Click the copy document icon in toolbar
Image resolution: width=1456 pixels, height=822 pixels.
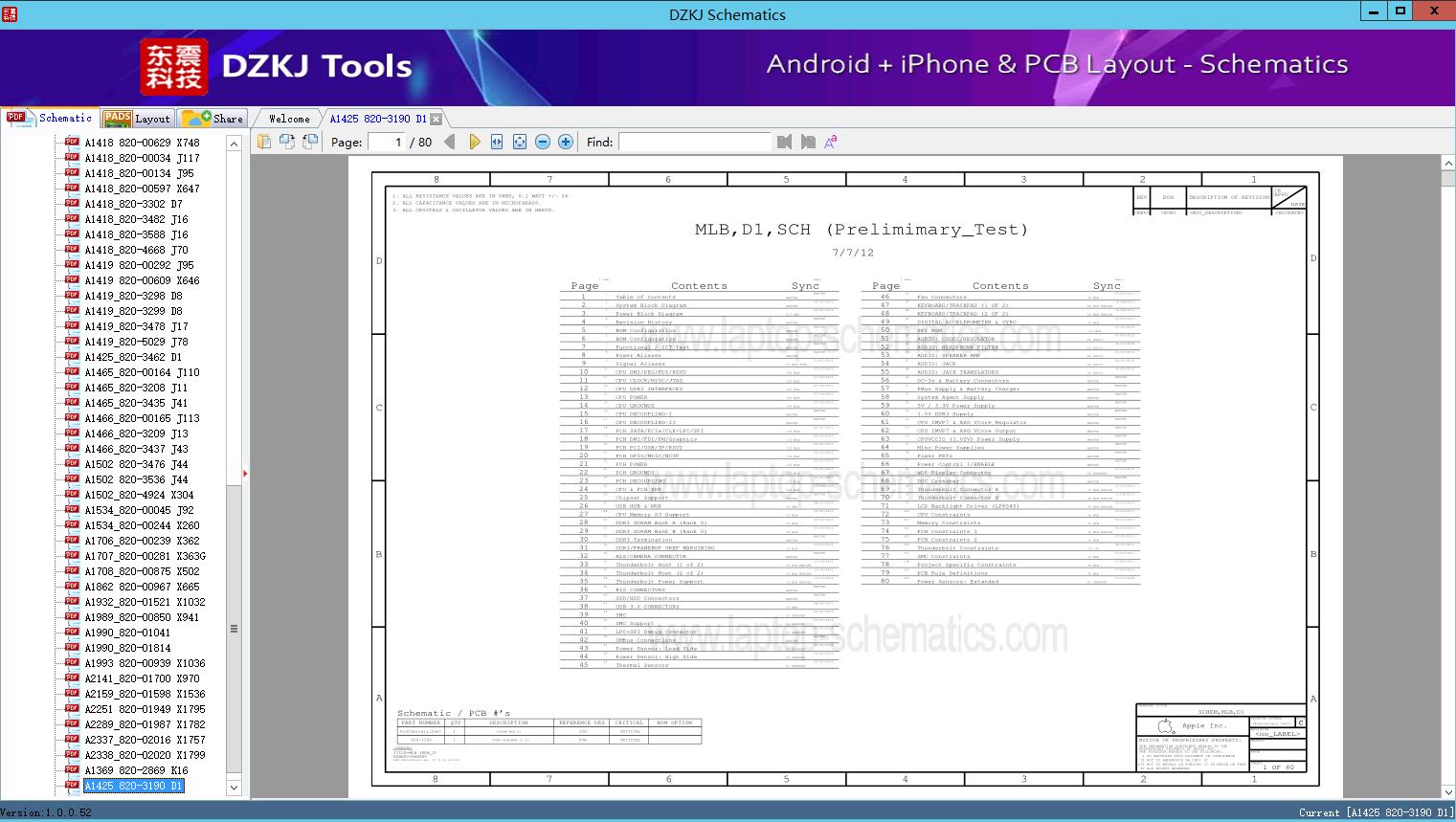[x=264, y=142]
